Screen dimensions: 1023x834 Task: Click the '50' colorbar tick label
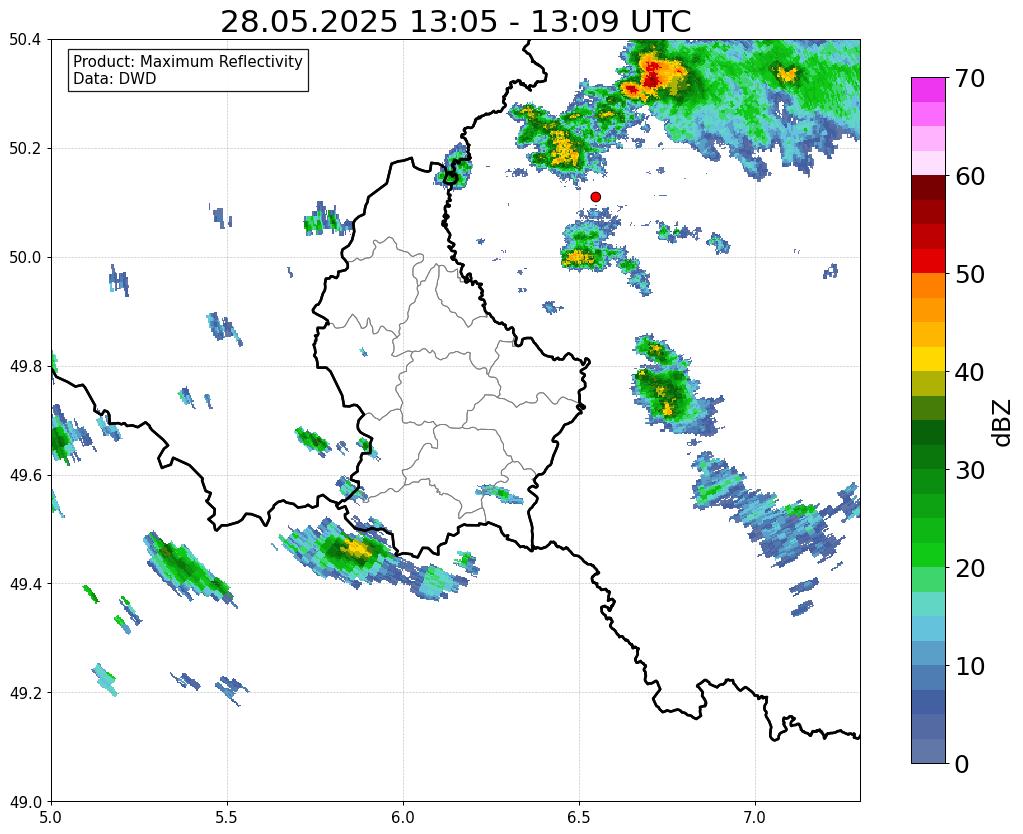(x=969, y=274)
